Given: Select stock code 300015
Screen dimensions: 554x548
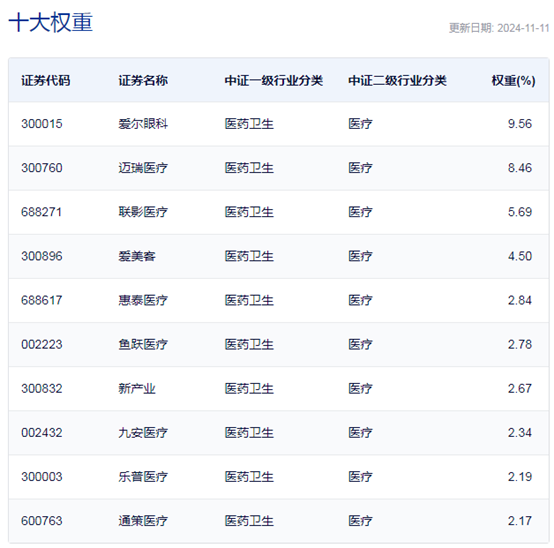Looking at the screenshot, I should coord(42,124).
